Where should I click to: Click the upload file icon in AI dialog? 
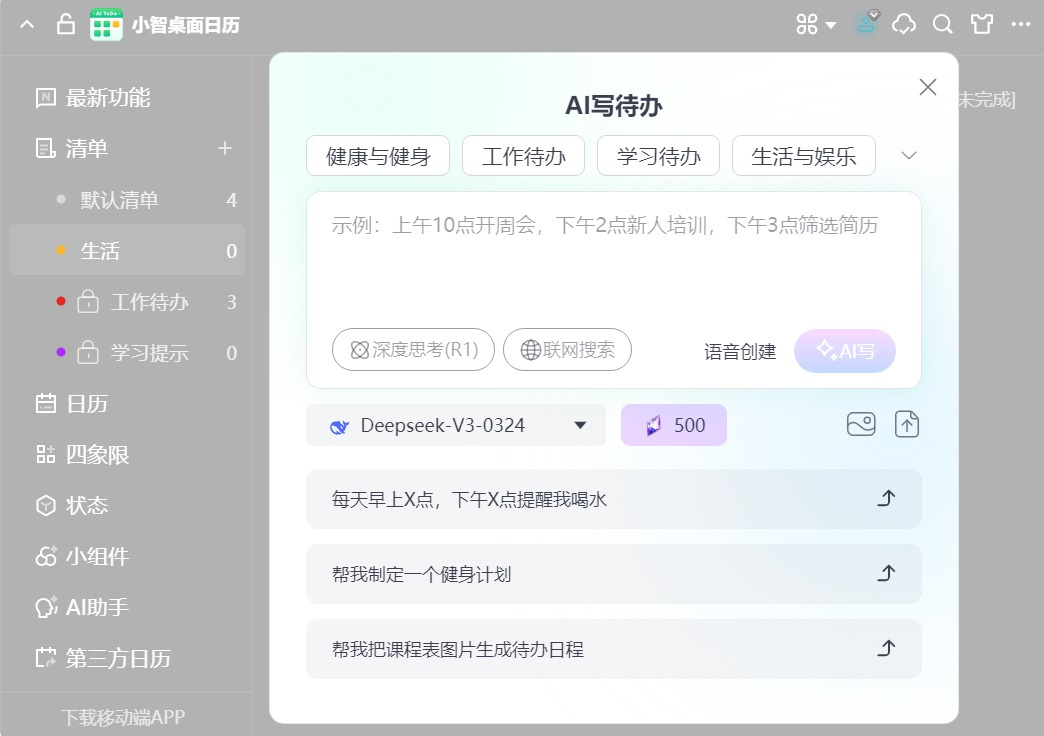[x=907, y=424]
